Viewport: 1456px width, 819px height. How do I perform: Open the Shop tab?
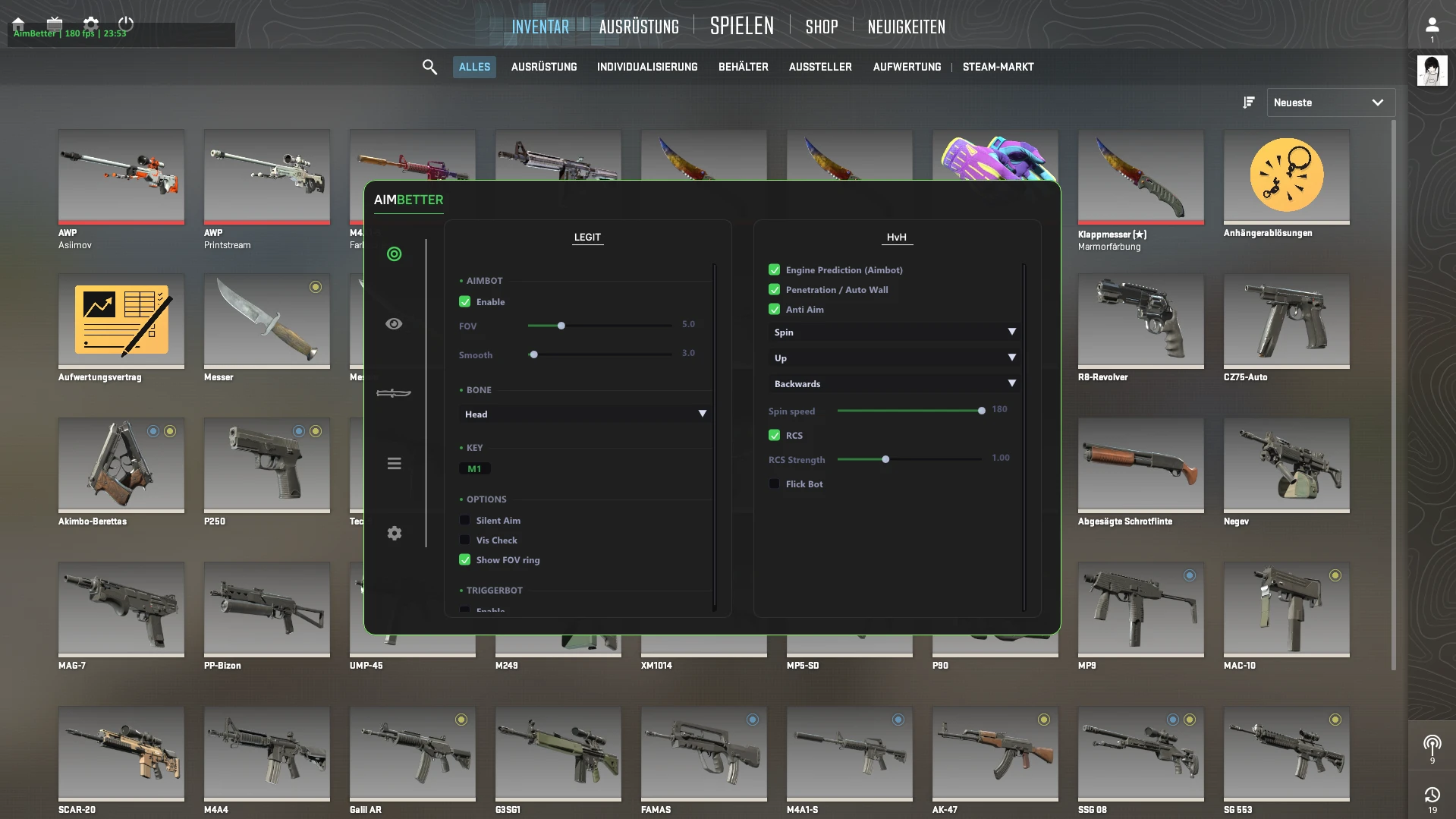(x=822, y=27)
